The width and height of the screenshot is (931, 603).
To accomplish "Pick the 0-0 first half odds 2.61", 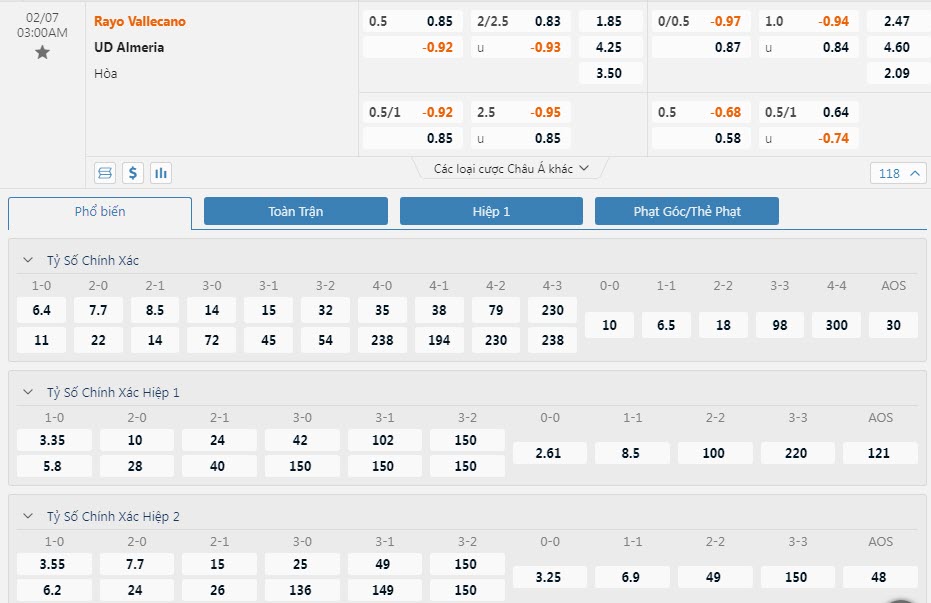I will pos(548,452).
